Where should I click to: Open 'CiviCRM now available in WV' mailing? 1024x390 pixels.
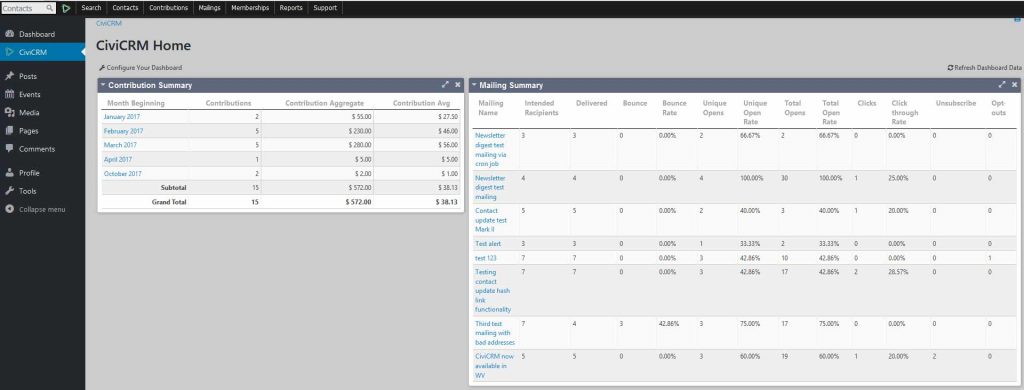coord(495,366)
